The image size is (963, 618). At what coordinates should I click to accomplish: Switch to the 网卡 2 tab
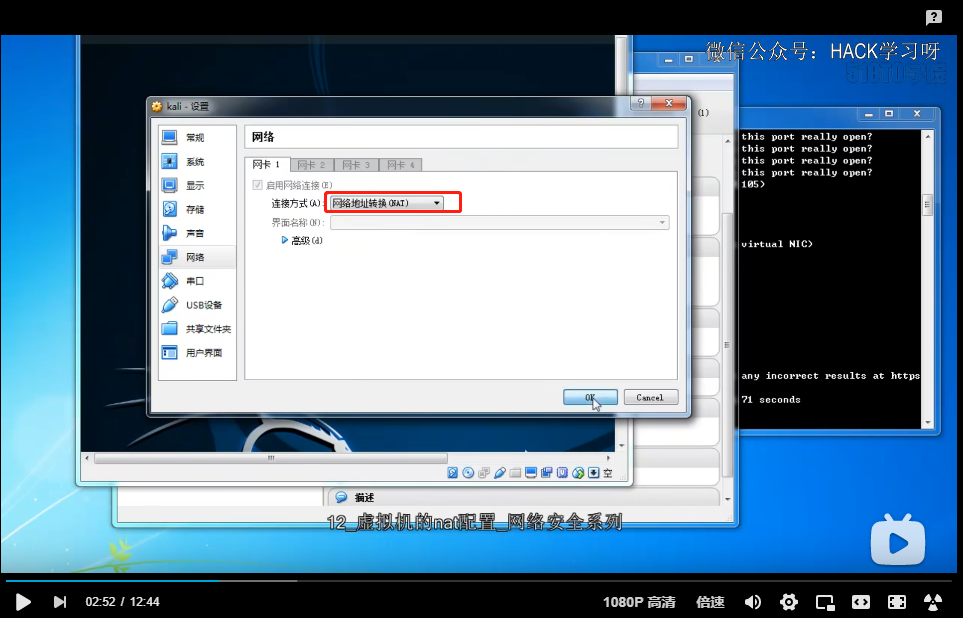point(311,165)
